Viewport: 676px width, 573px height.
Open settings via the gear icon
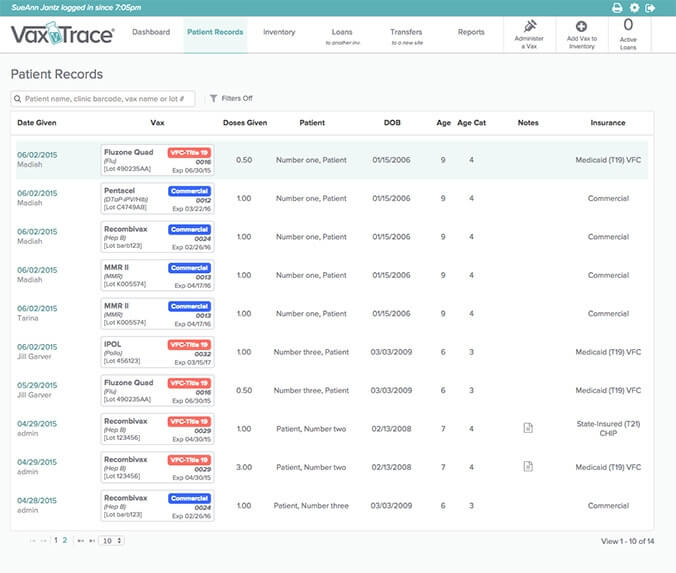[634, 8]
